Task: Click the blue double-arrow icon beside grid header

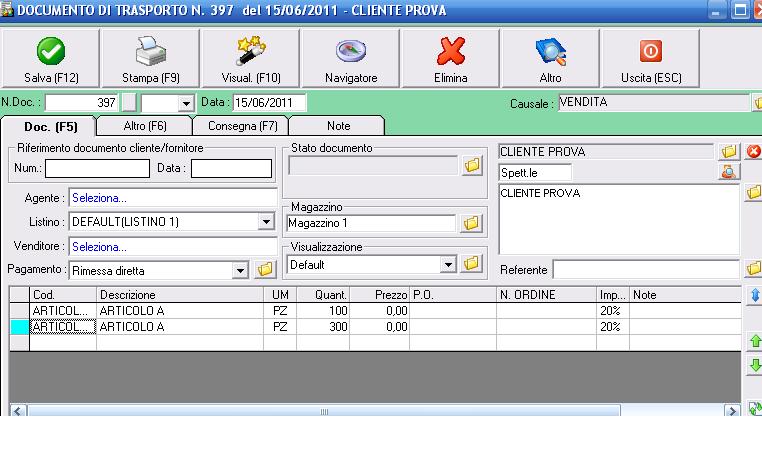Action: 755,295
